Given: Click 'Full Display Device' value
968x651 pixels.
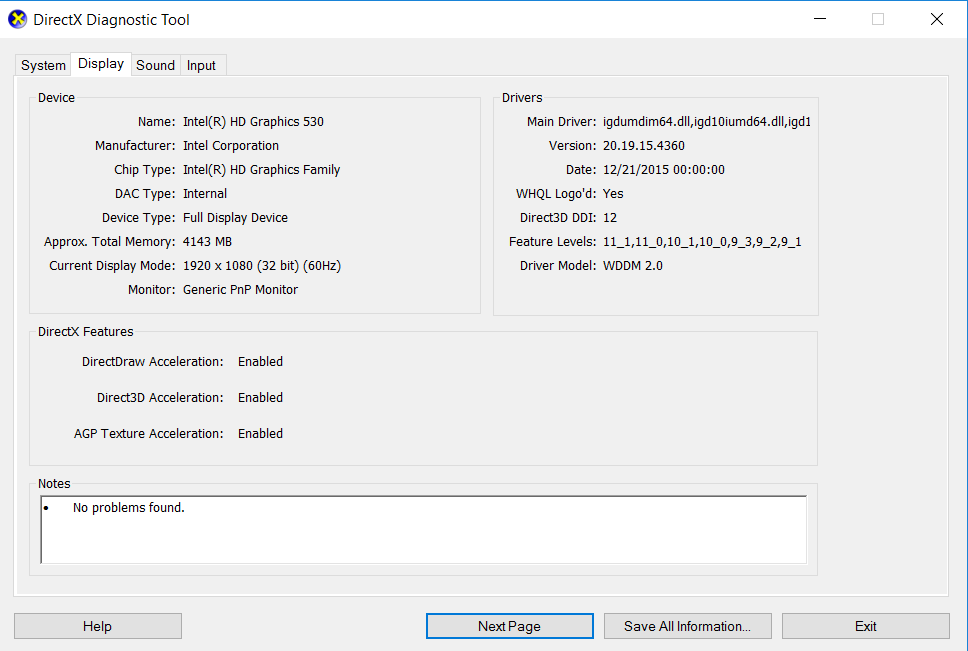Looking at the screenshot, I should pos(235,218).
